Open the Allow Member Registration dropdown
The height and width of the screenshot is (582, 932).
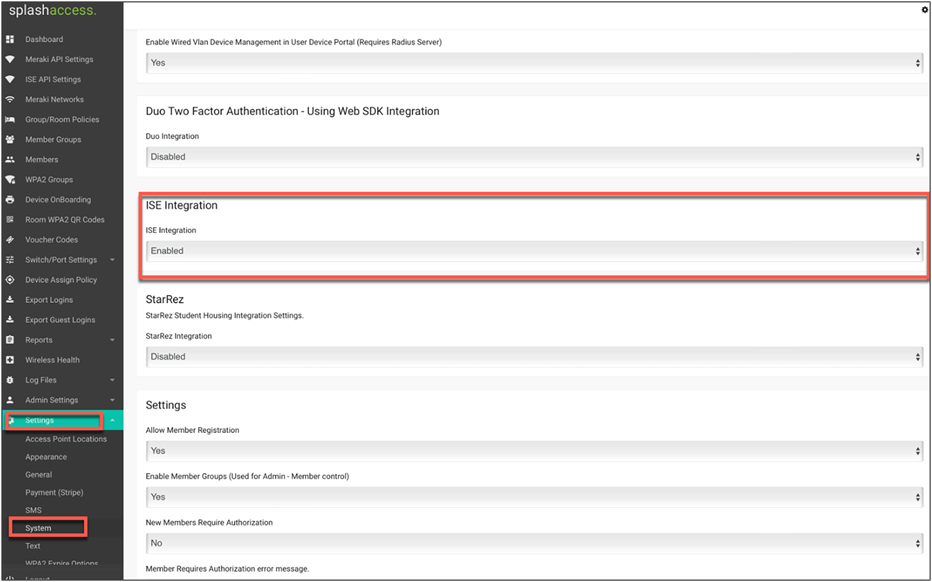[x=534, y=451]
